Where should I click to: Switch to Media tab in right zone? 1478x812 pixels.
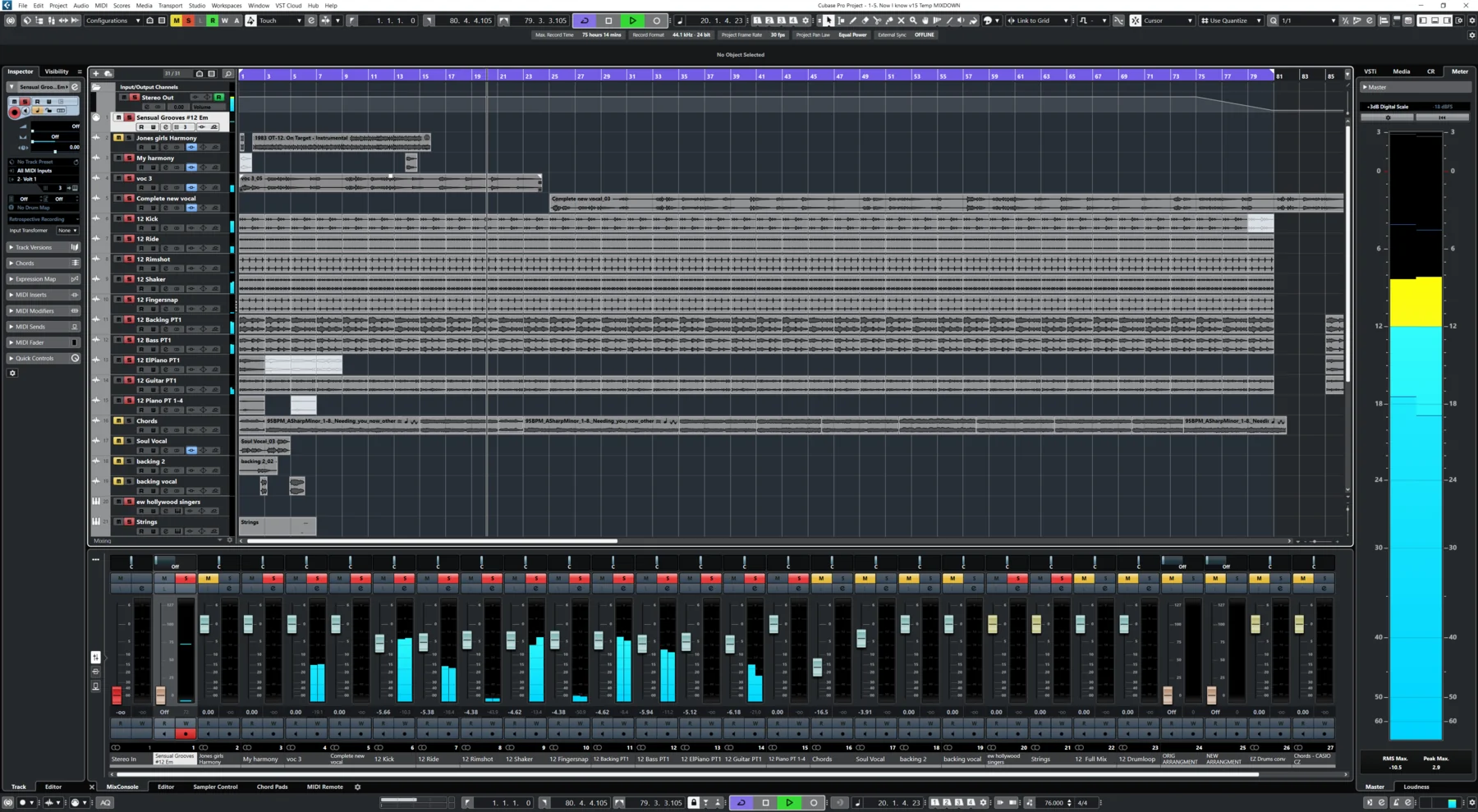[x=1401, y=71]
